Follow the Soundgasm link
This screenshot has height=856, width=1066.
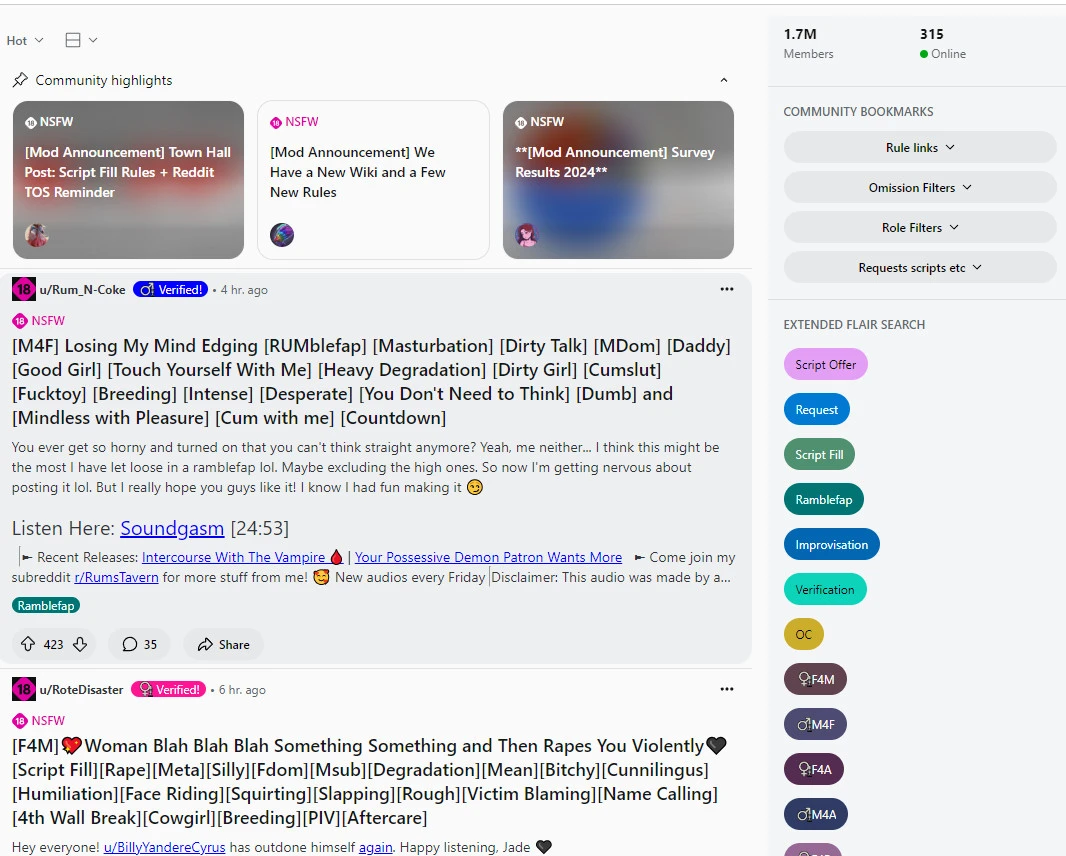(x=172, y=528)
